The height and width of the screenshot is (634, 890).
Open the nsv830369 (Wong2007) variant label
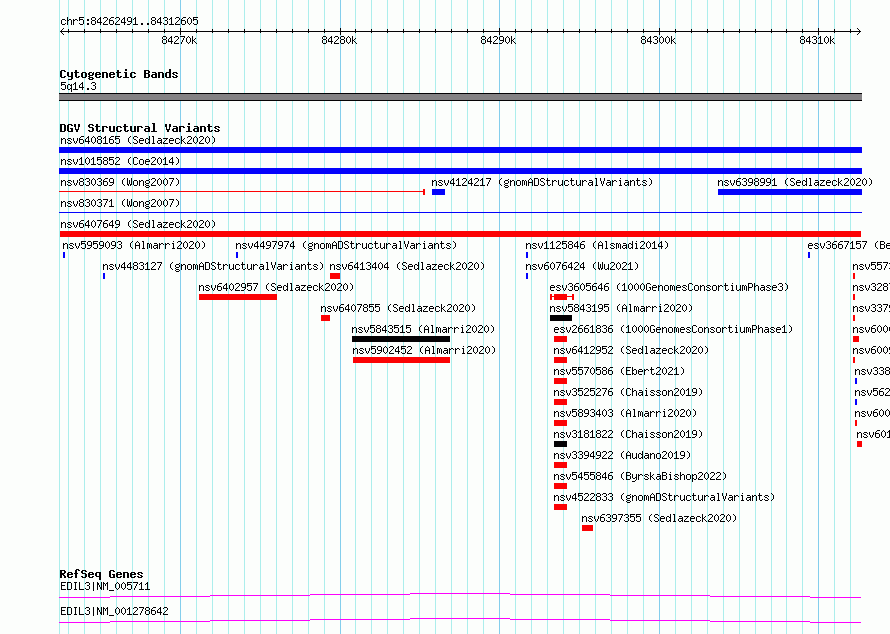[120, 182]
